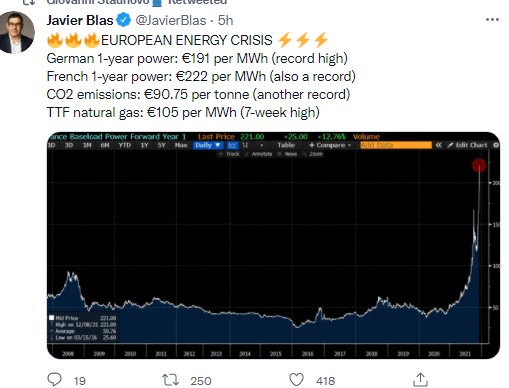Select the YTD range tab
Screen dimensions: 509x388
124,145
